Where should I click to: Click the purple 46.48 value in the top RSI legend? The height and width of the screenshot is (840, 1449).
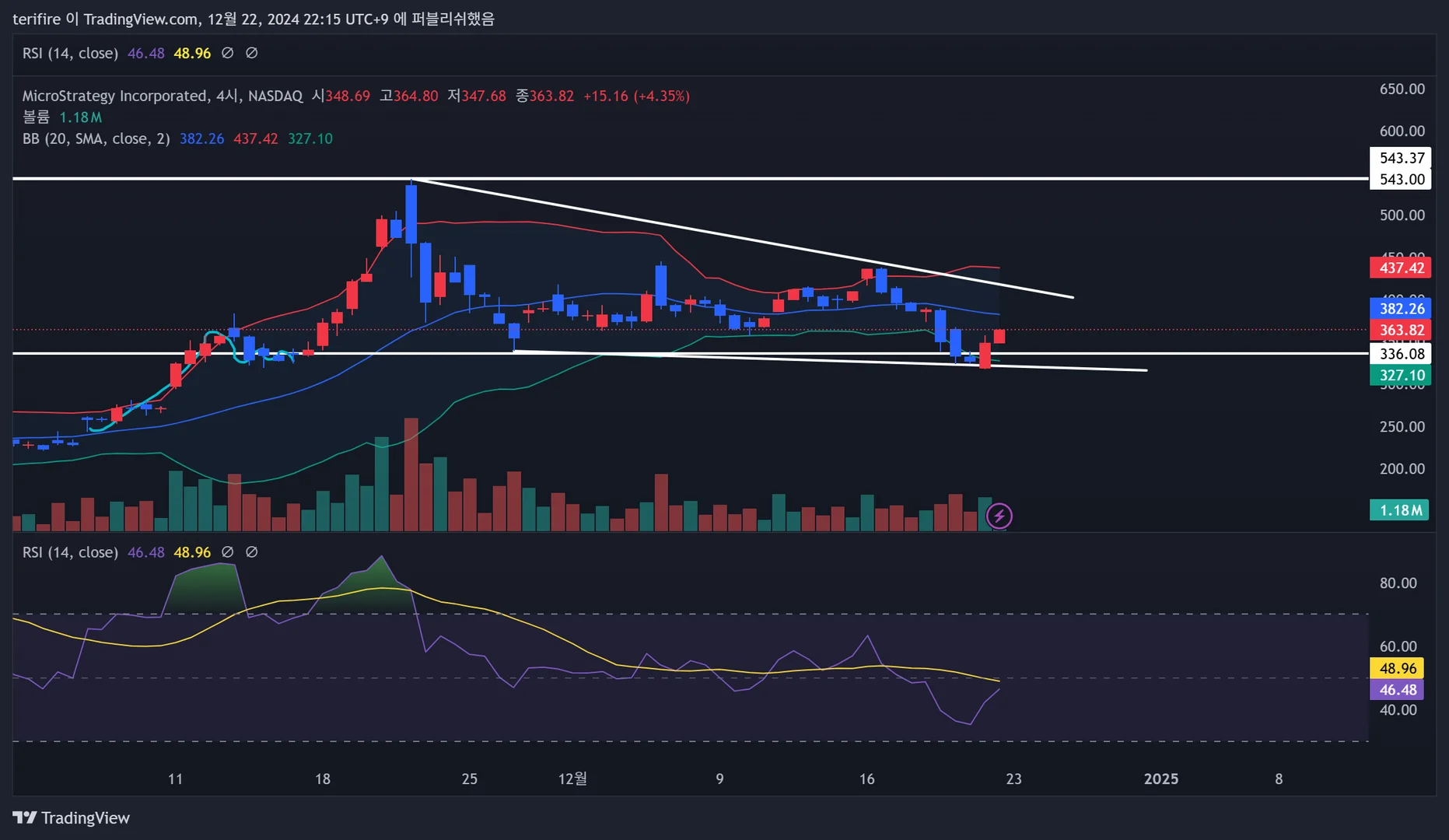click(x=146, y=53)
